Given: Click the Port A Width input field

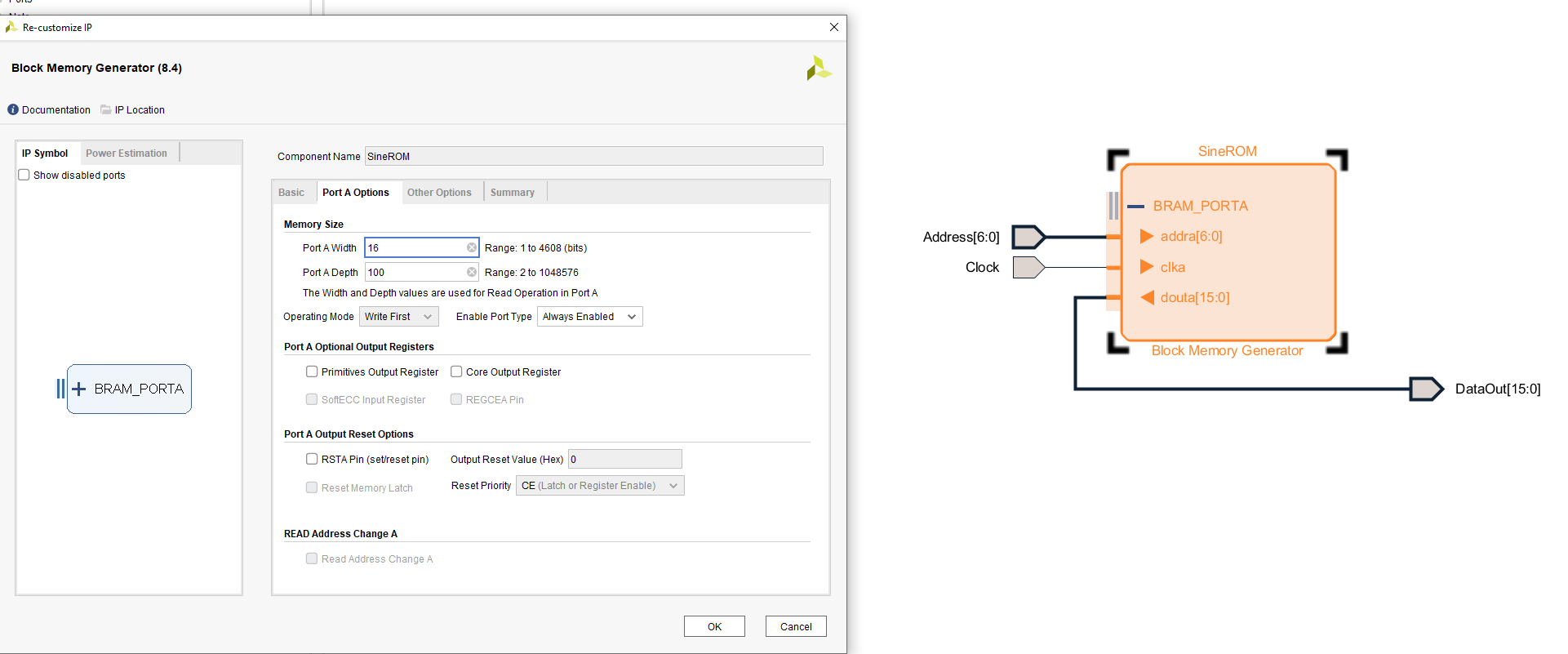Looking at the screenshot, I should (421, 247).
